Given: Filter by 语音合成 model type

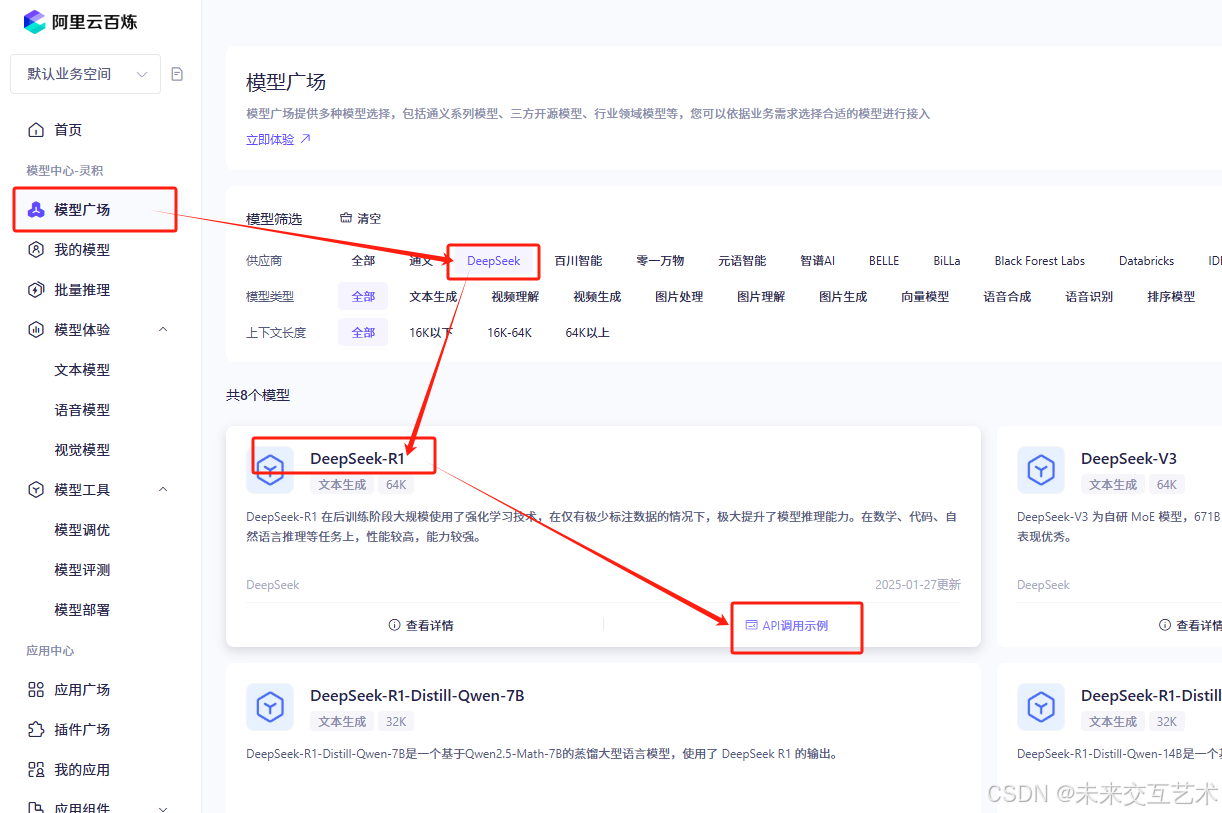Looking at the screenshot, I should pyautogui.click(x=1007, y=297).
